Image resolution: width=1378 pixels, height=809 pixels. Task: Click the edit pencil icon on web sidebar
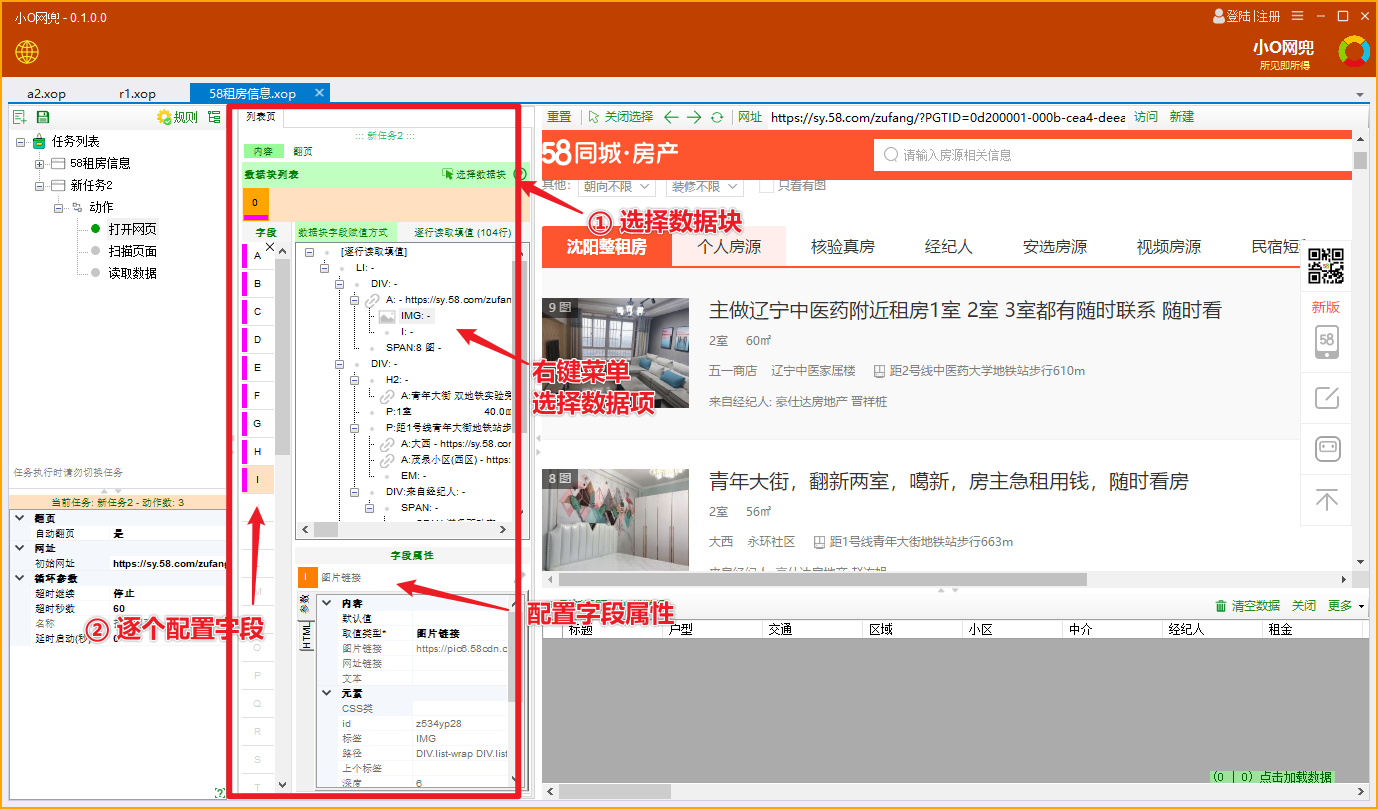coord(1327,397)
